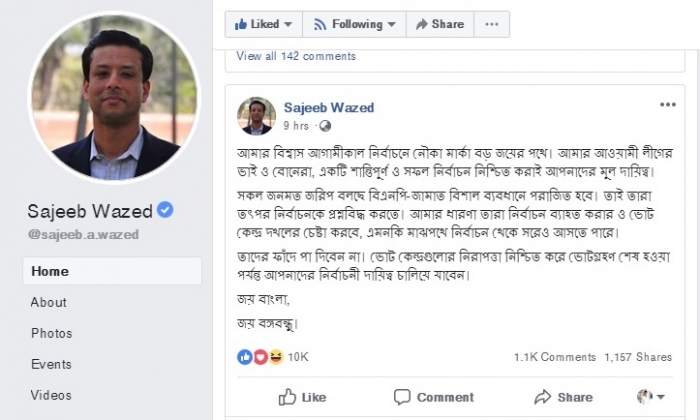Image resolution: width=700 pixels, height=420 pixels.
Task: Expand the post-as profile selector
Action: [x=651, y=397]
